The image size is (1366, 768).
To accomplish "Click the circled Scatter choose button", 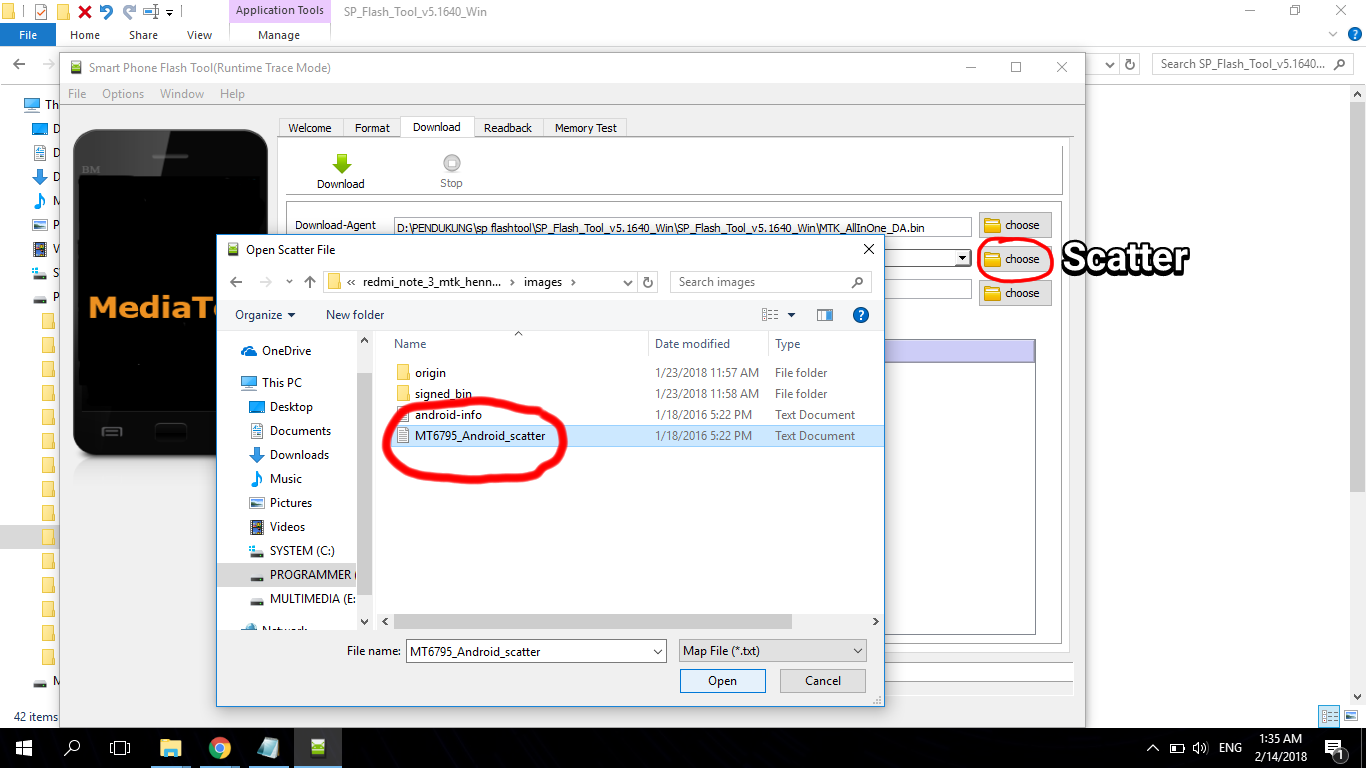I will (1015, 259).
